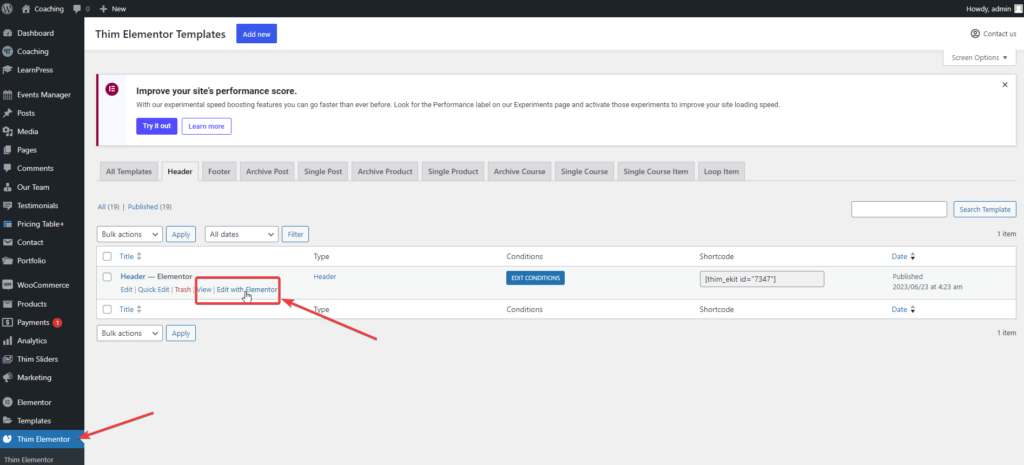The image size is (1024, 465).
Task: Switch to the Archive Product tab
Action: pos(385,172)
